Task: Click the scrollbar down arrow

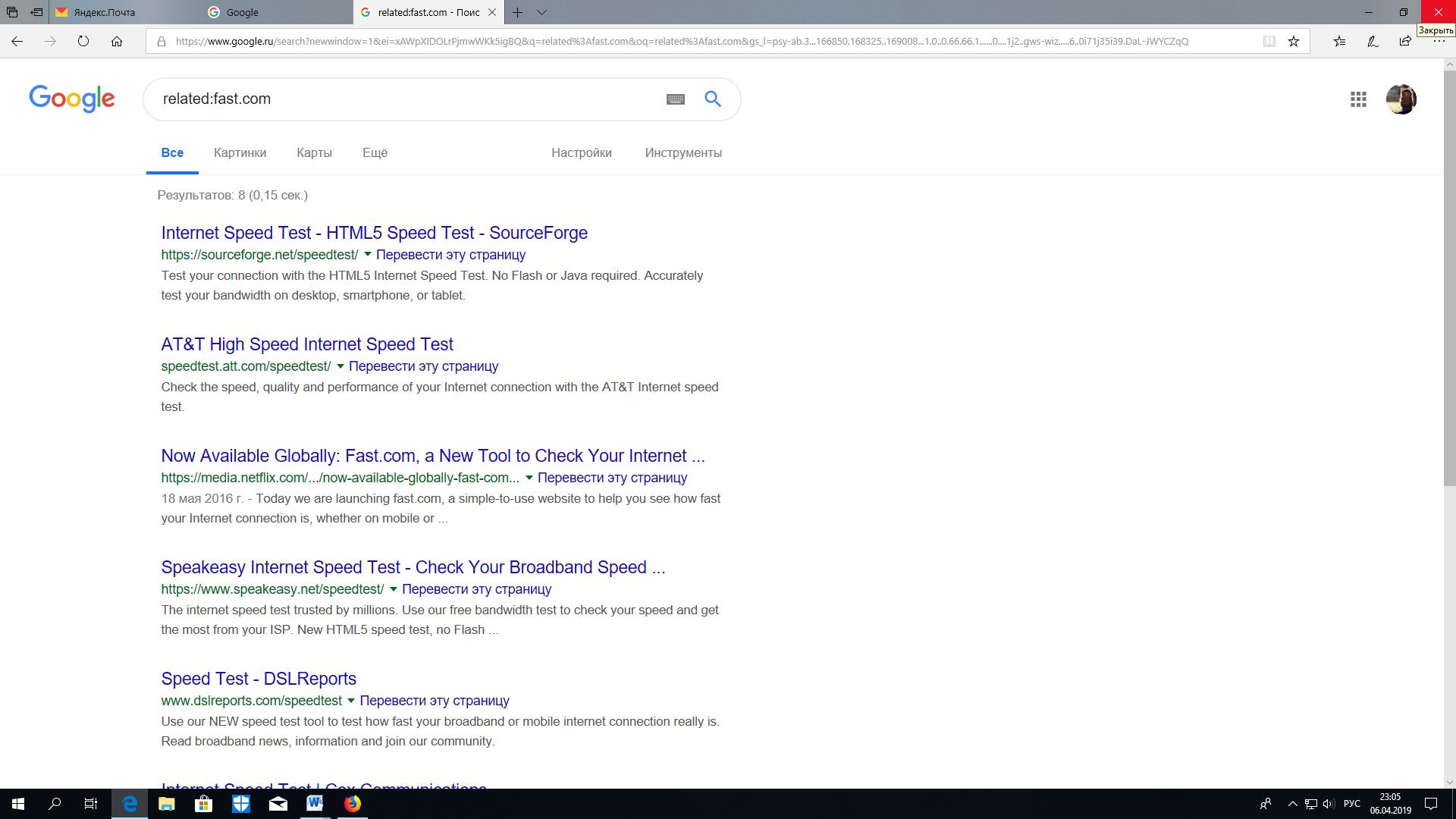Action: tap(1449, 782)
